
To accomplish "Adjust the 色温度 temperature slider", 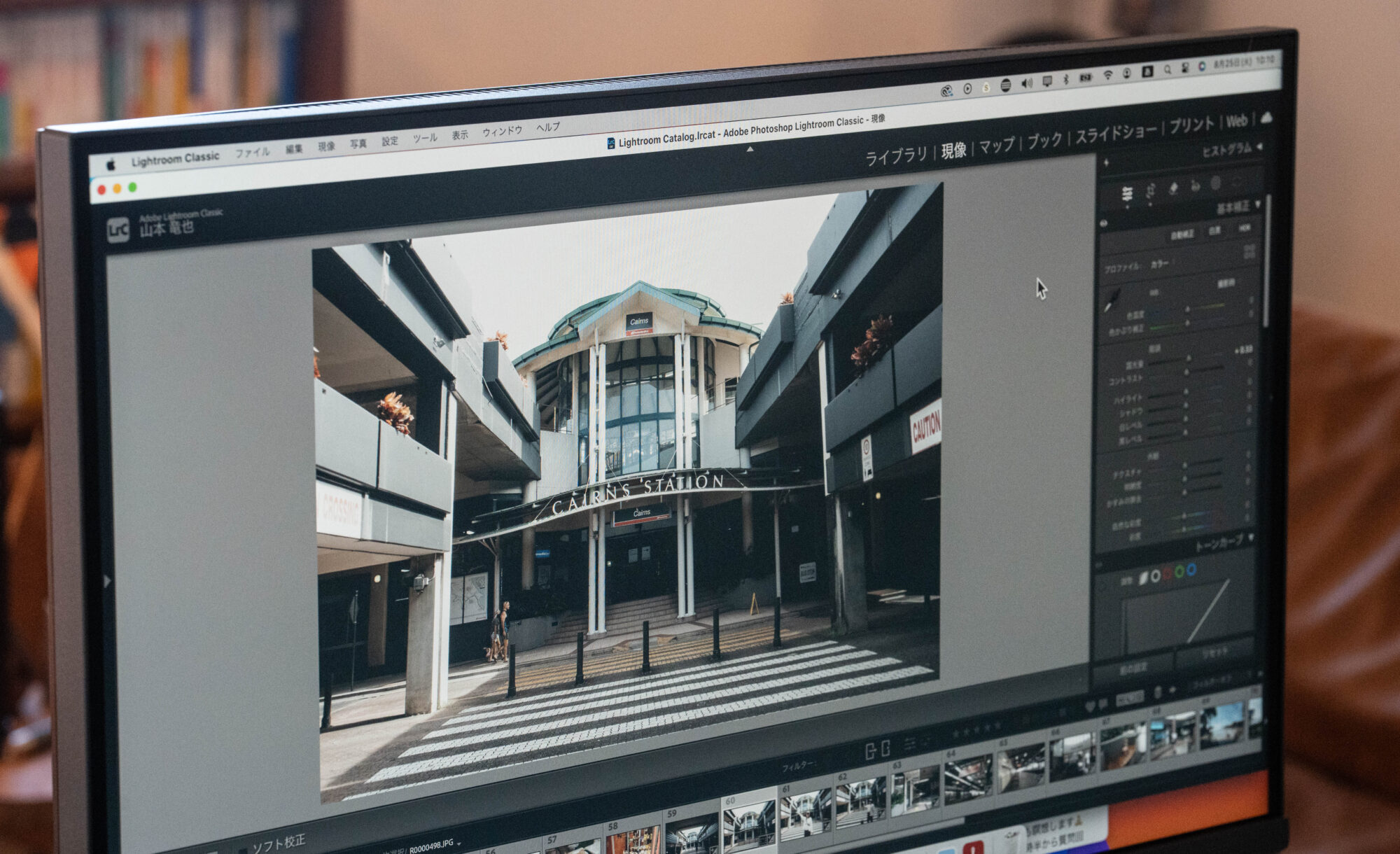I will coord(1187,309).
